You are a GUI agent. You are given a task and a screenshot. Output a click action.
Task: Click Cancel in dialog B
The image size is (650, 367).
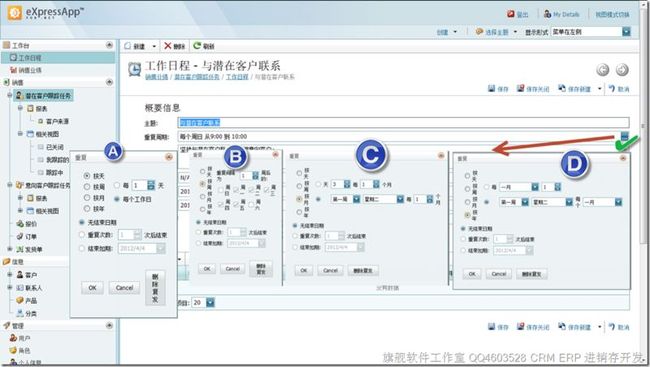point(233,269)
